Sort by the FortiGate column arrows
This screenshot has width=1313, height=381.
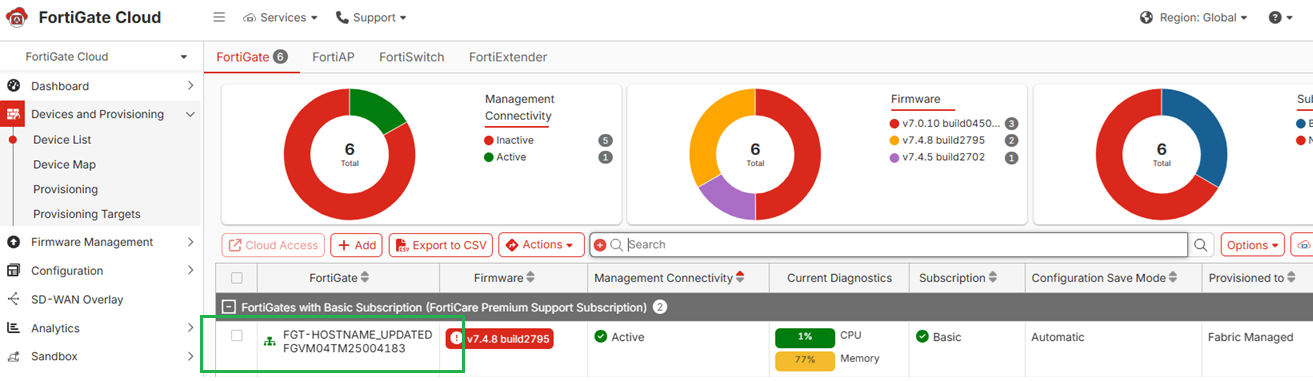[x=365, y=277]
